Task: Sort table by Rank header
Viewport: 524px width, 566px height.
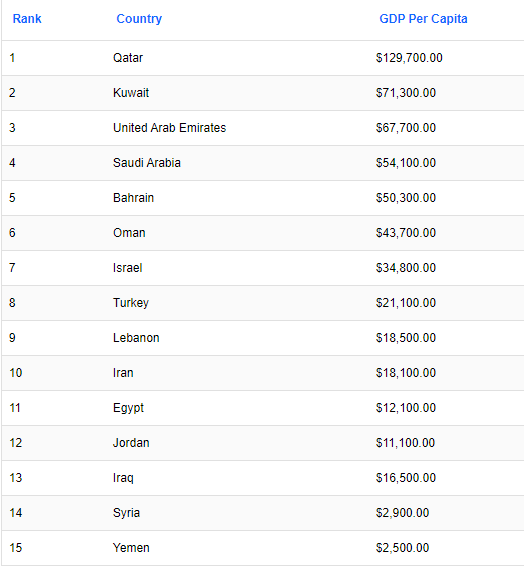Action: pos(27,19)
